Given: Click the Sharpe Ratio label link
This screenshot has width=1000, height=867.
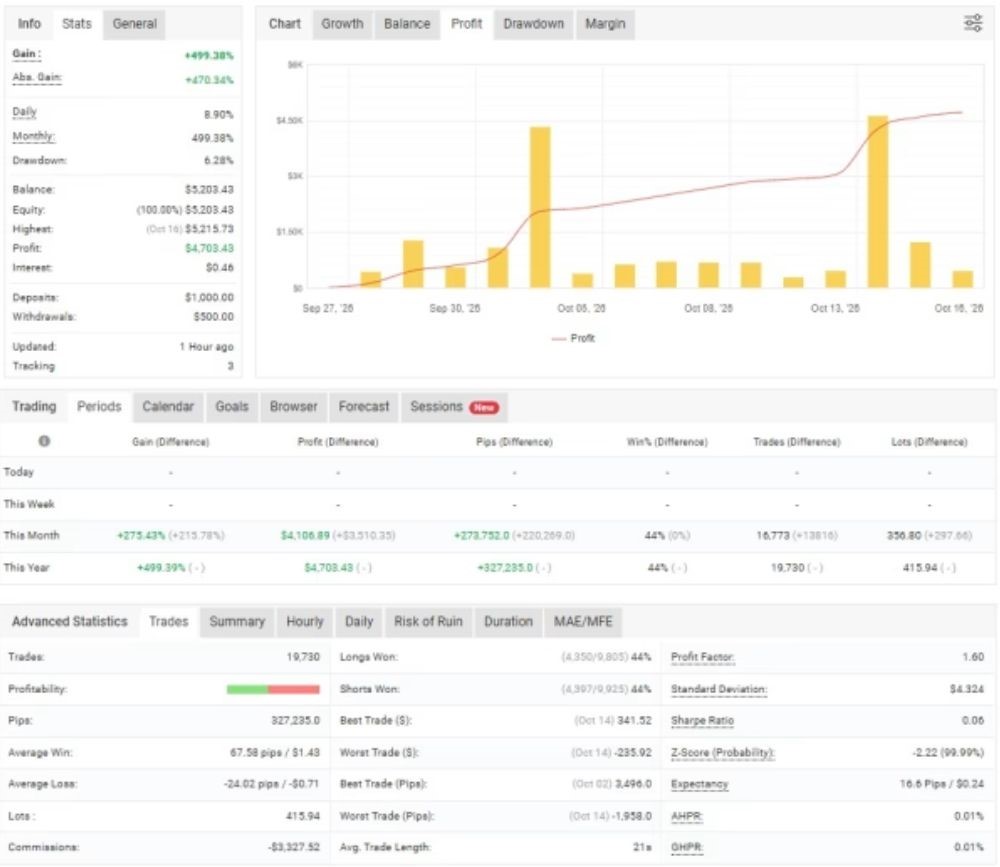Looking at the screenshot, I should 702,721.
